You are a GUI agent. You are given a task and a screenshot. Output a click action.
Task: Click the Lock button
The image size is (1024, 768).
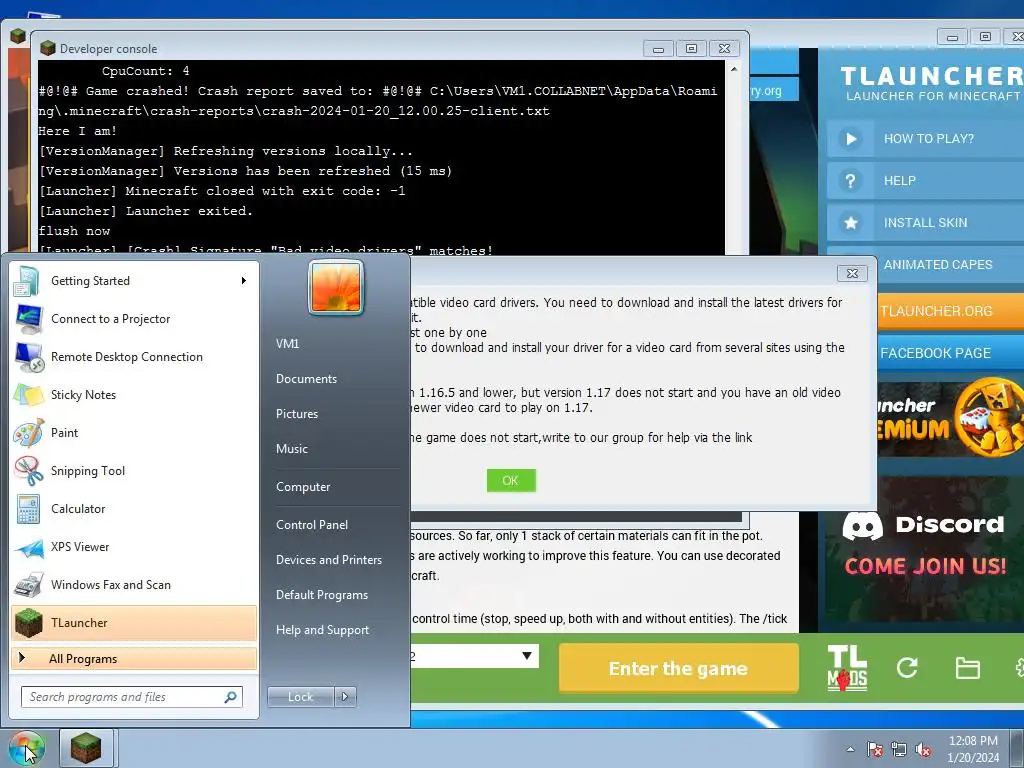coord(300,697)
